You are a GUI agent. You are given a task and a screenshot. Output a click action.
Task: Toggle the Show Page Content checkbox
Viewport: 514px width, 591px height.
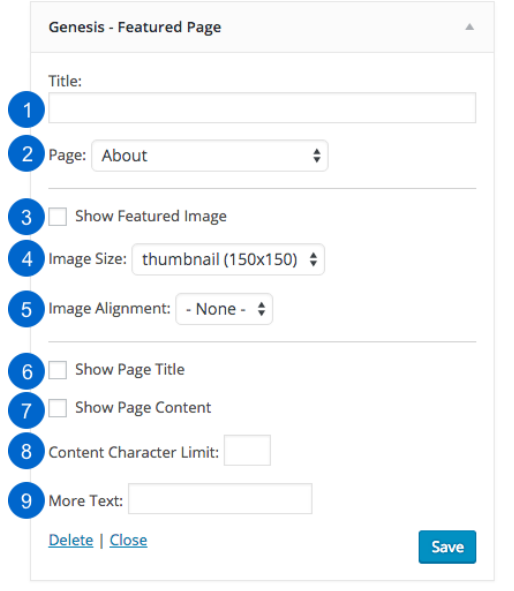click(58, 408)
